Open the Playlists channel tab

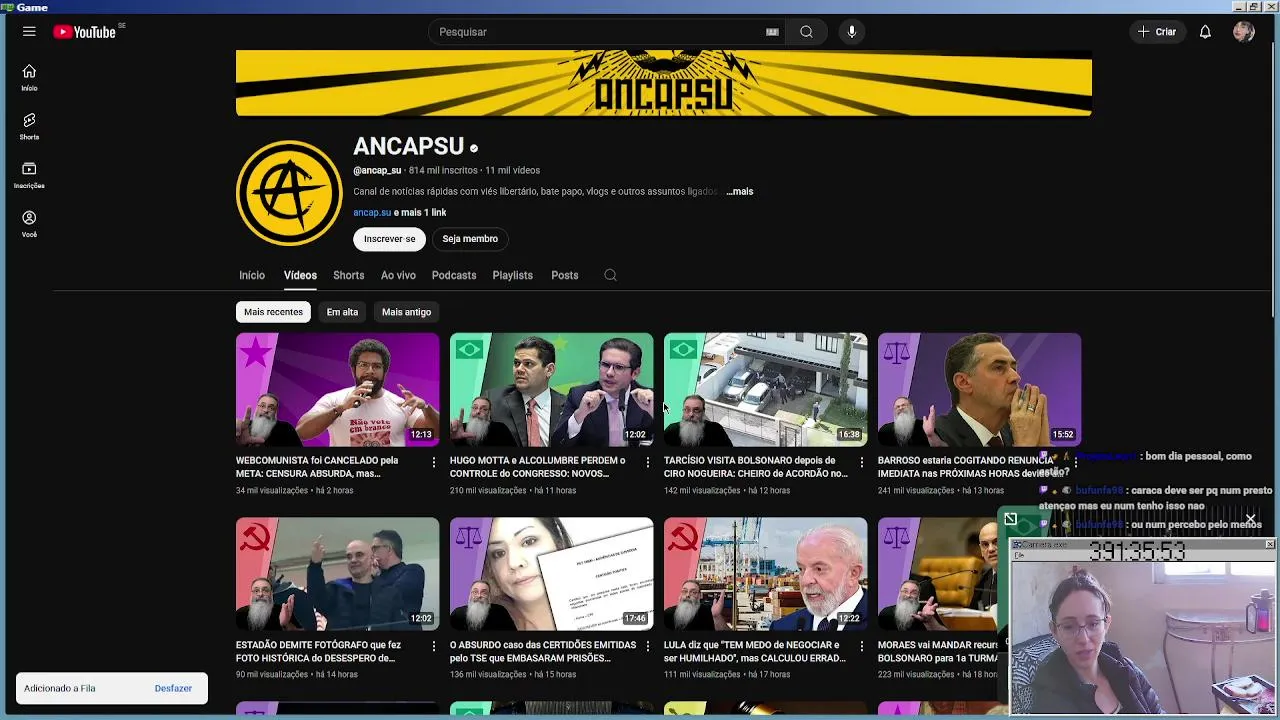[x=512, y=275]
